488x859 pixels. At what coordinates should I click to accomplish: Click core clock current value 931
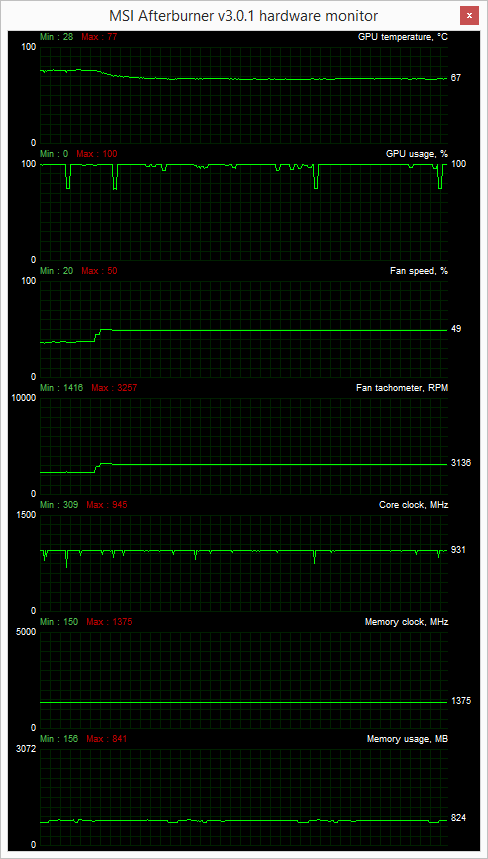(x=458, y=549)
